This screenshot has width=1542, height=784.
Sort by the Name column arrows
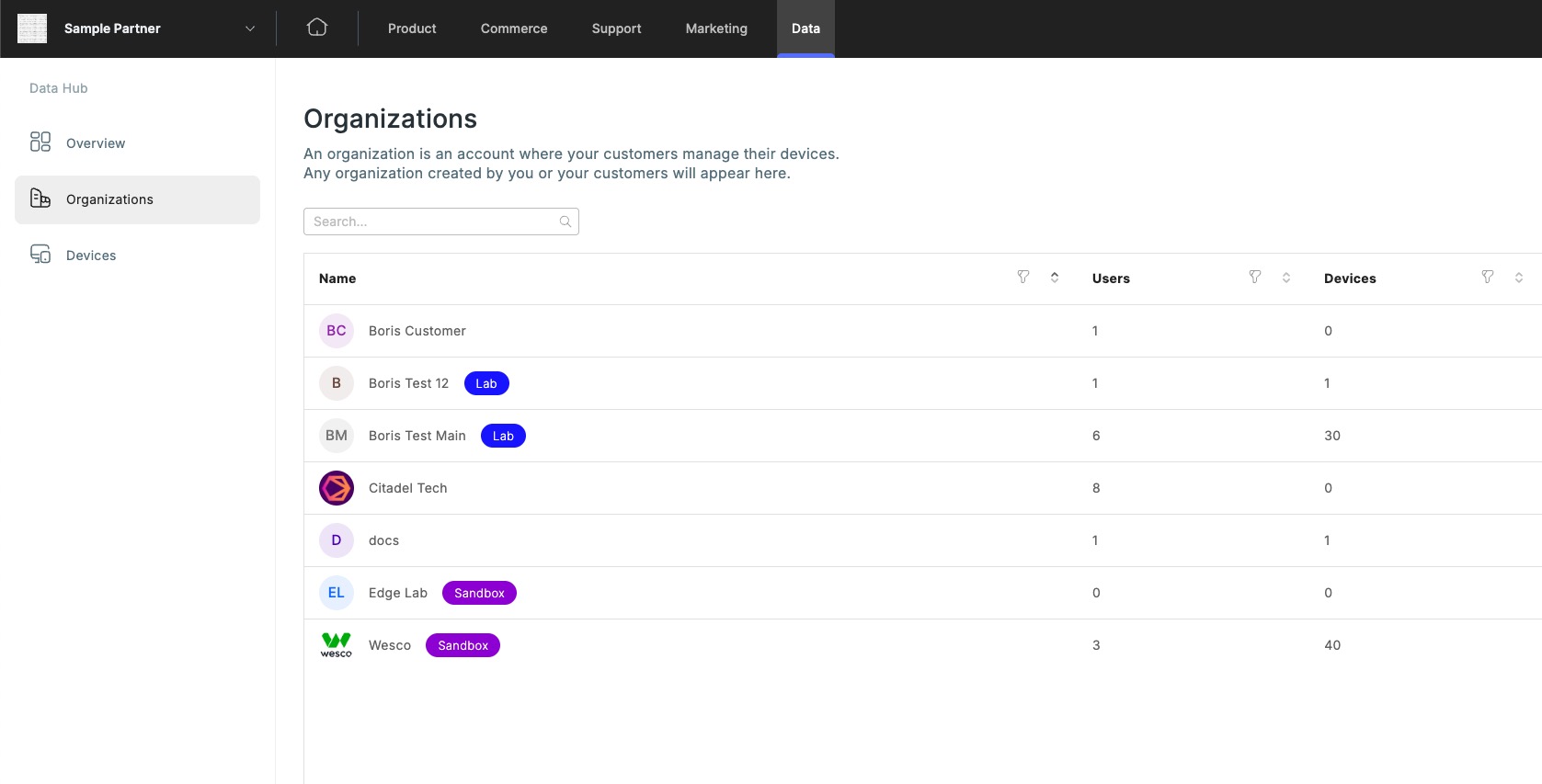click(1055, 278)
